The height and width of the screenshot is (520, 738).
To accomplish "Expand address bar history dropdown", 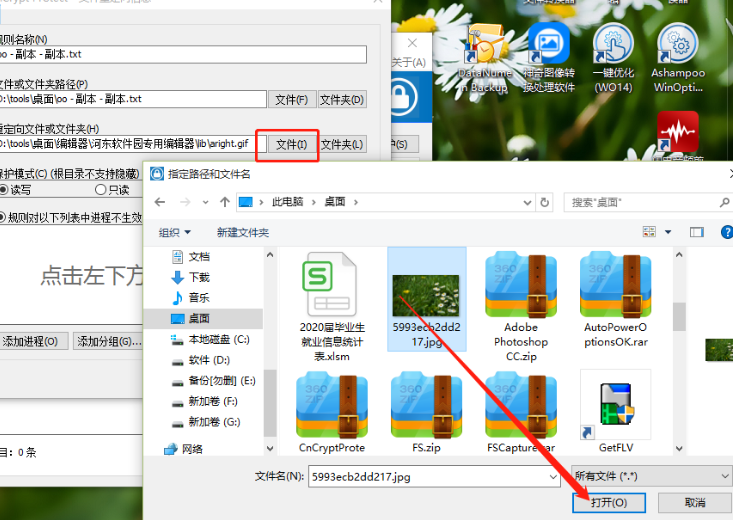I will point(527,203).
